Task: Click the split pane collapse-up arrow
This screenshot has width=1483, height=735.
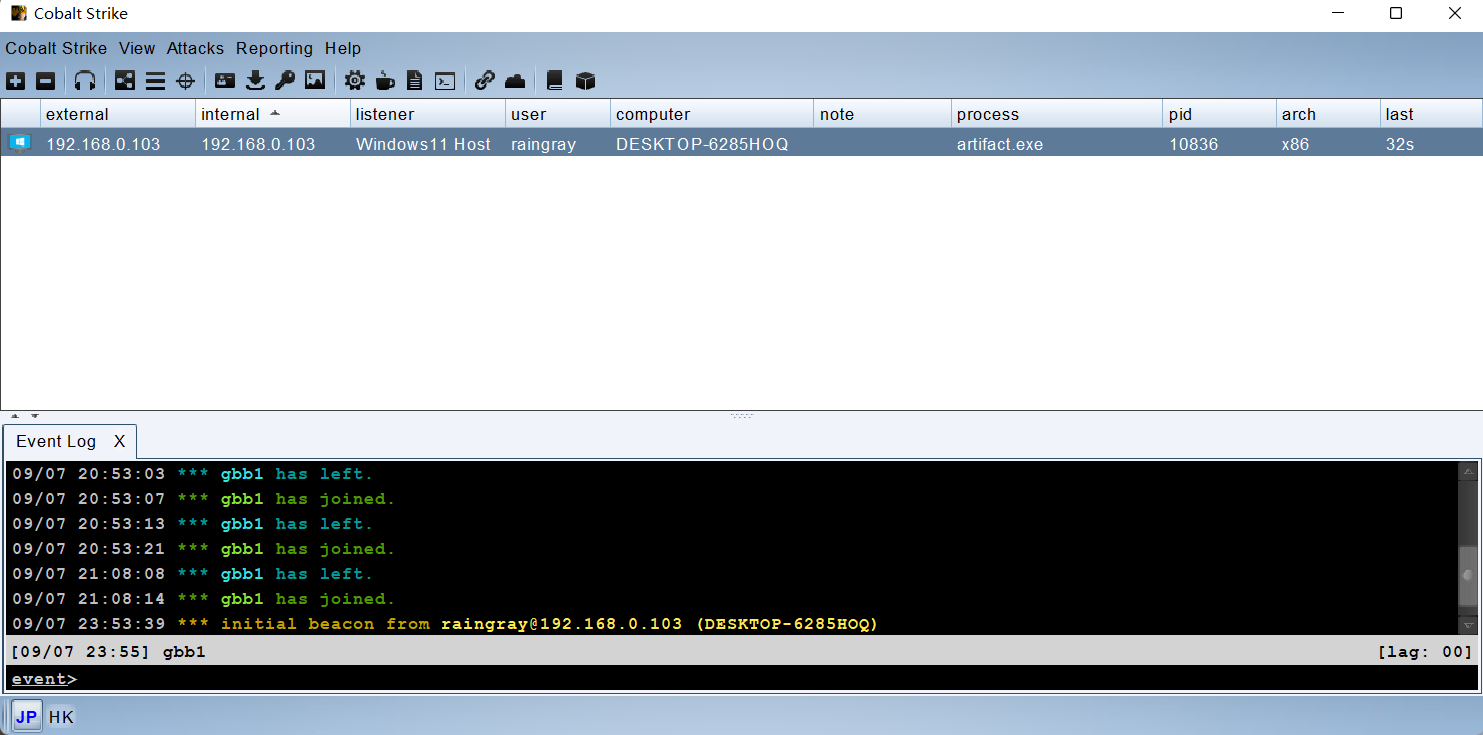Action: (x=15, y=416)
